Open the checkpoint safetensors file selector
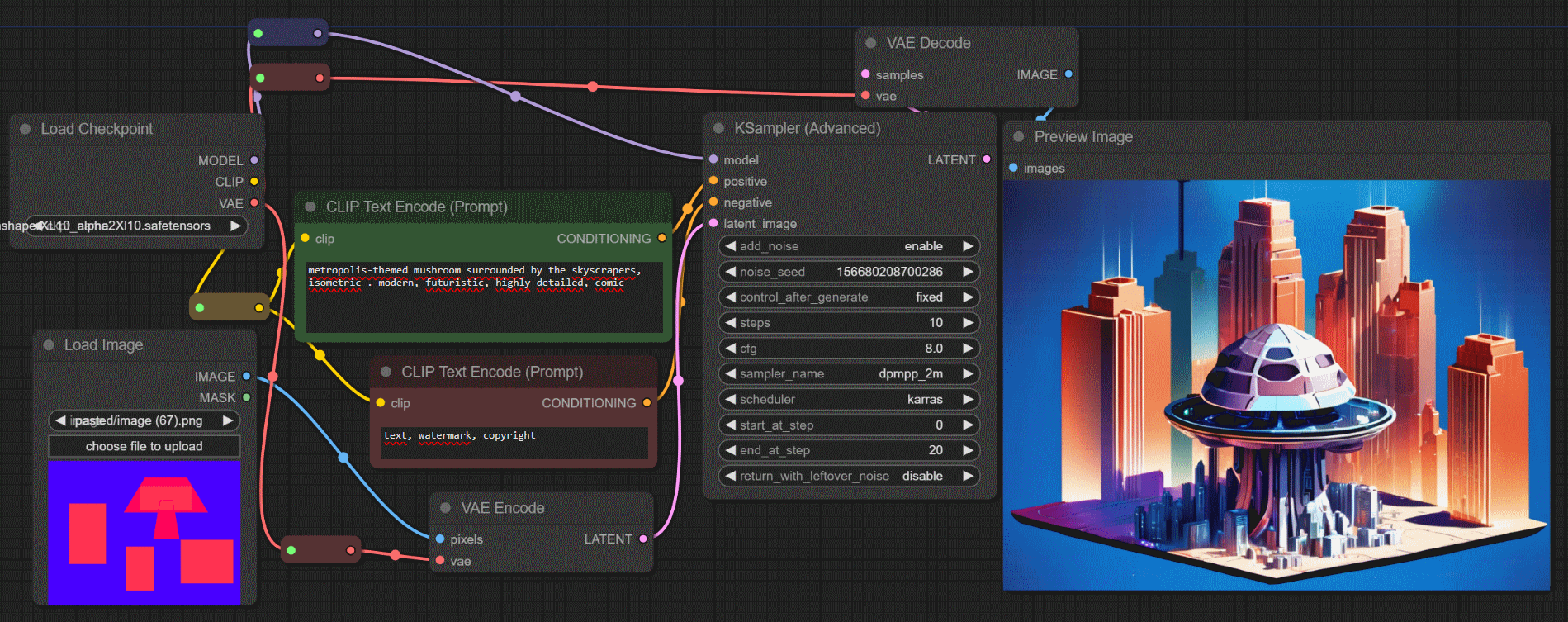 136,226
